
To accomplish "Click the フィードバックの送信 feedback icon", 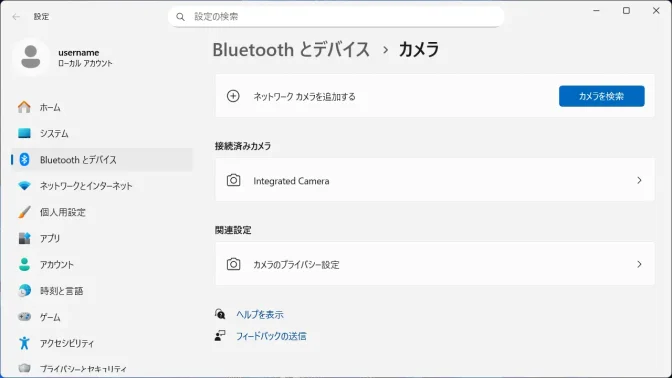I will click(x=220, y=336).
